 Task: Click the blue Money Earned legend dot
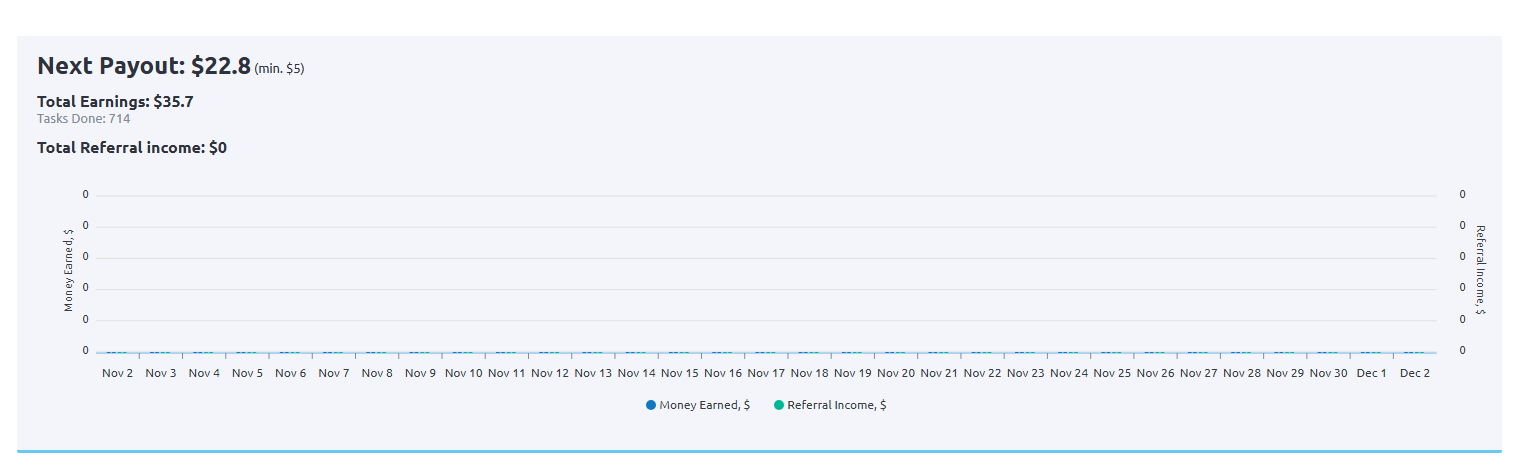click(651, 405)
